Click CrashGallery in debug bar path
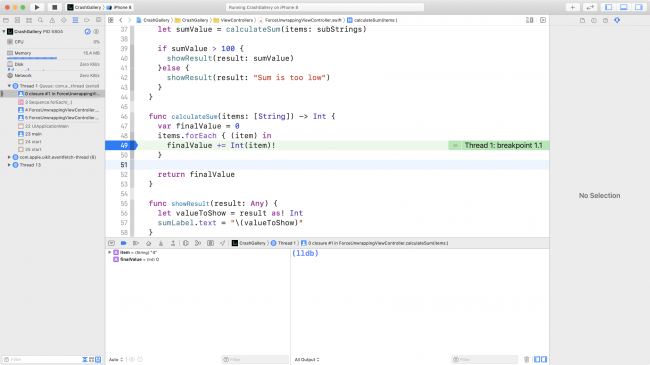 click(x=249, y=243)
